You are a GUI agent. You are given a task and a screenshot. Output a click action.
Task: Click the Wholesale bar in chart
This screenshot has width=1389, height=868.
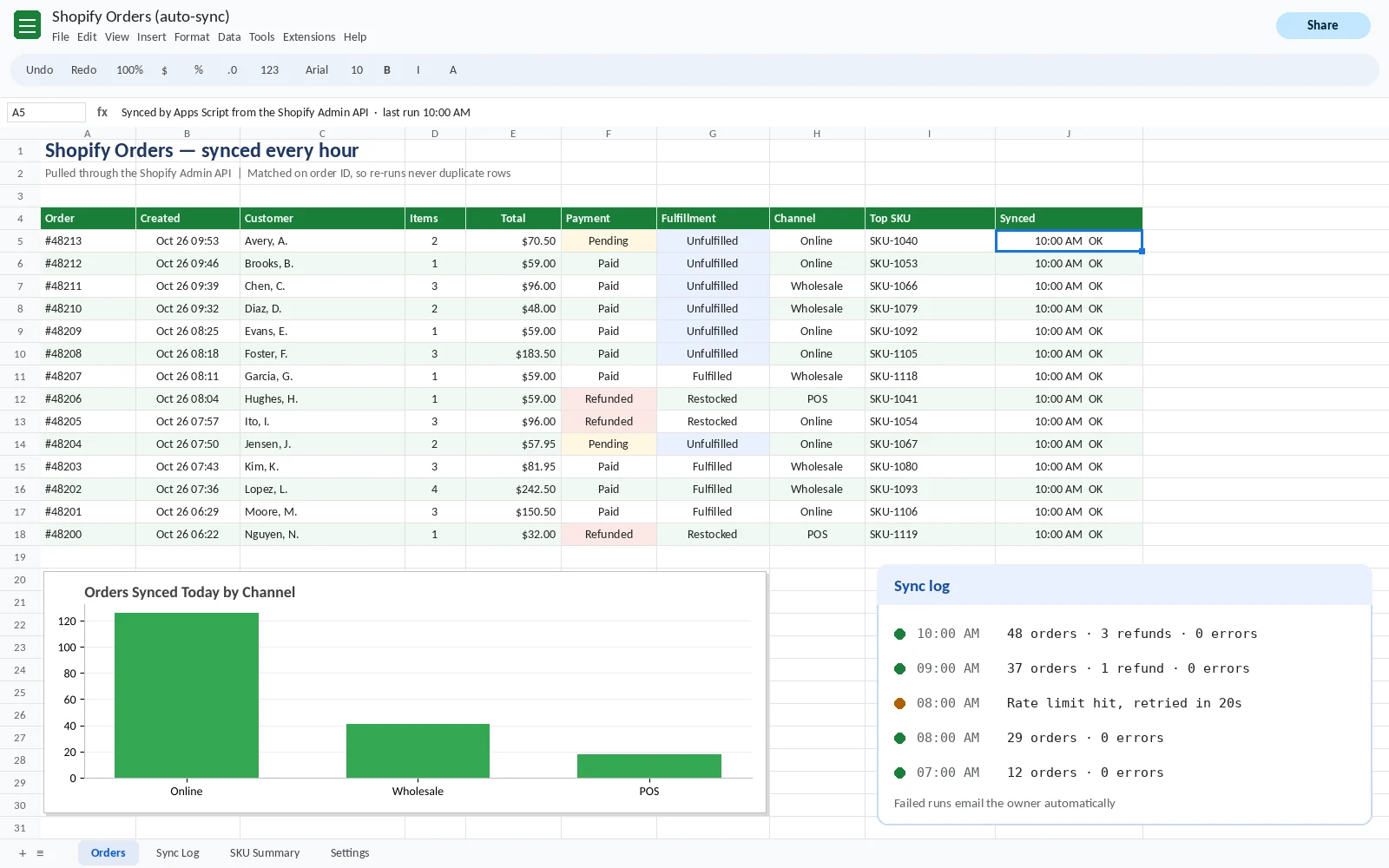(418, 751)
